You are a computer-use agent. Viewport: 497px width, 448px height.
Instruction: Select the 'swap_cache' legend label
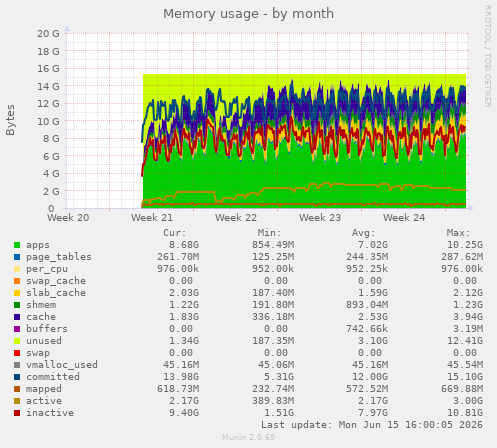click(56, 281)
